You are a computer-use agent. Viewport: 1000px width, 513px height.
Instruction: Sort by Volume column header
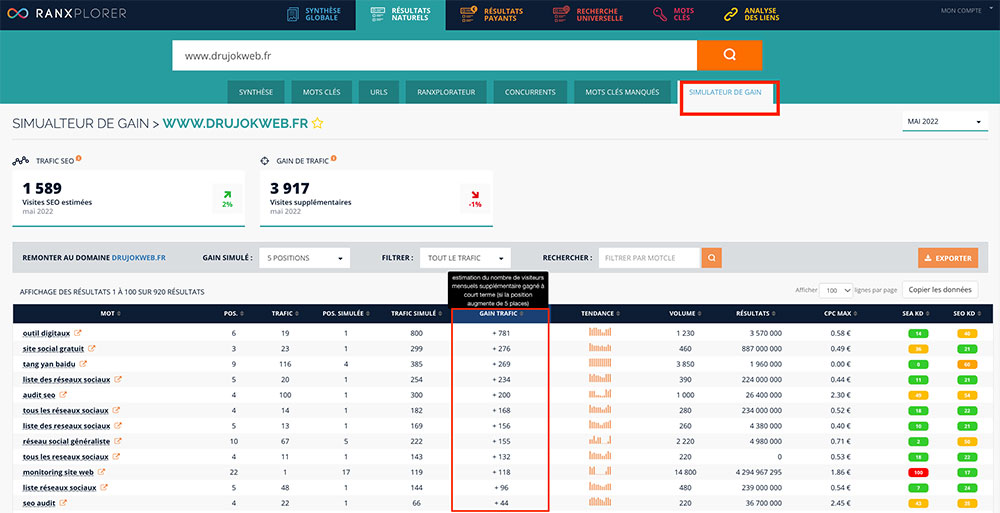684,313
